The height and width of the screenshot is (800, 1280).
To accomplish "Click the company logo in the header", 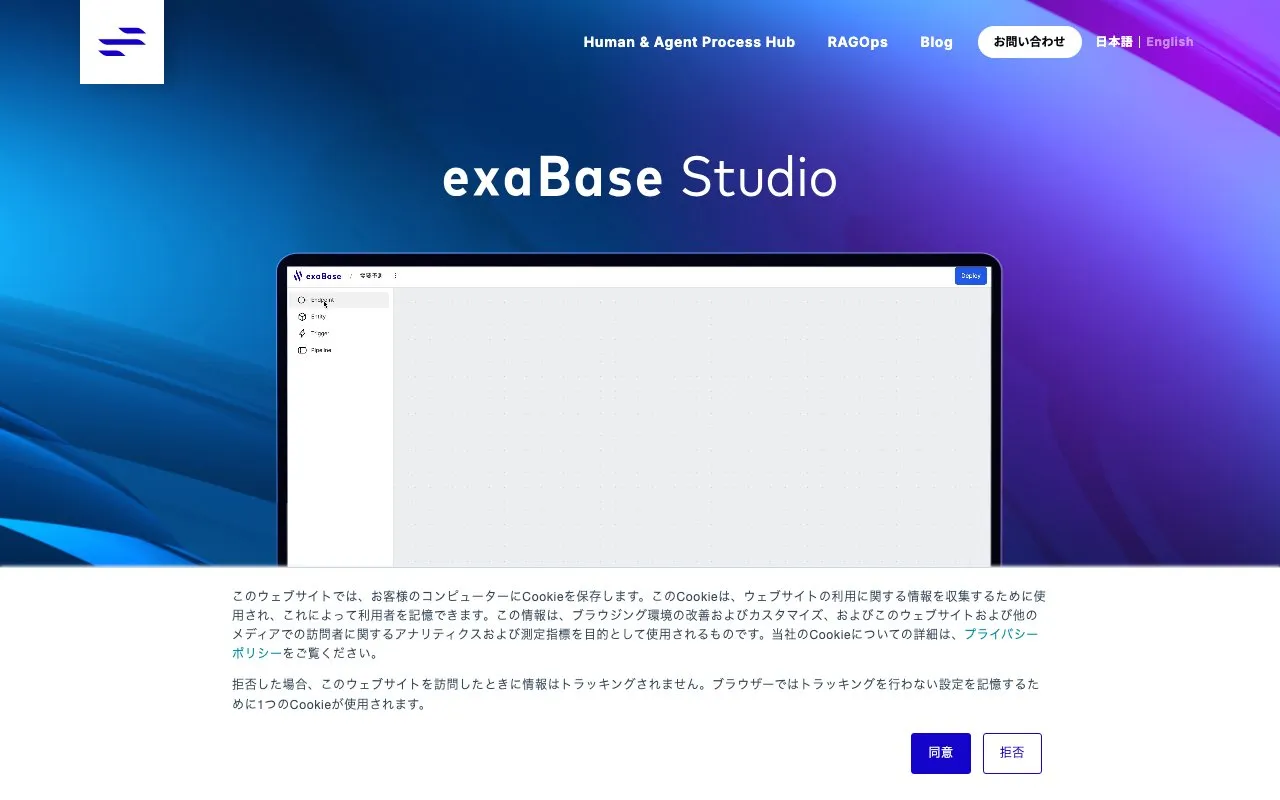I will click(122, 42).
